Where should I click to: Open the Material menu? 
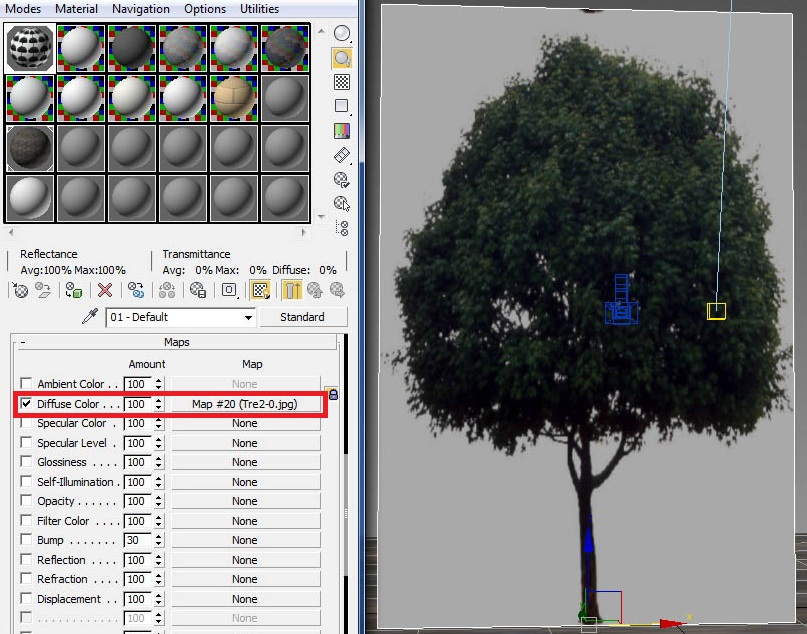click(75, 9)
